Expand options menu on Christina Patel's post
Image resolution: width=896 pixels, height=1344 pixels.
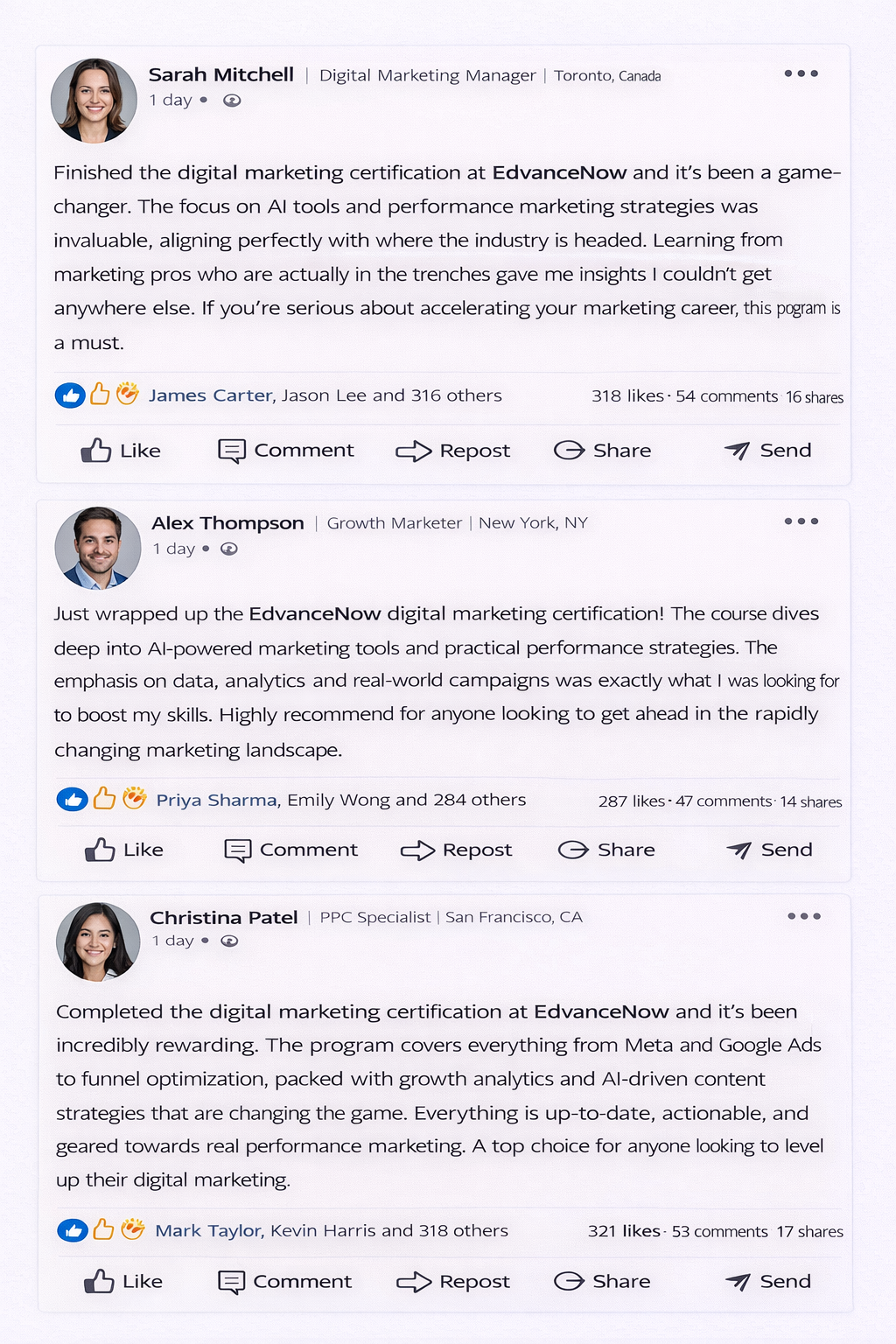[x=803, y=916]
